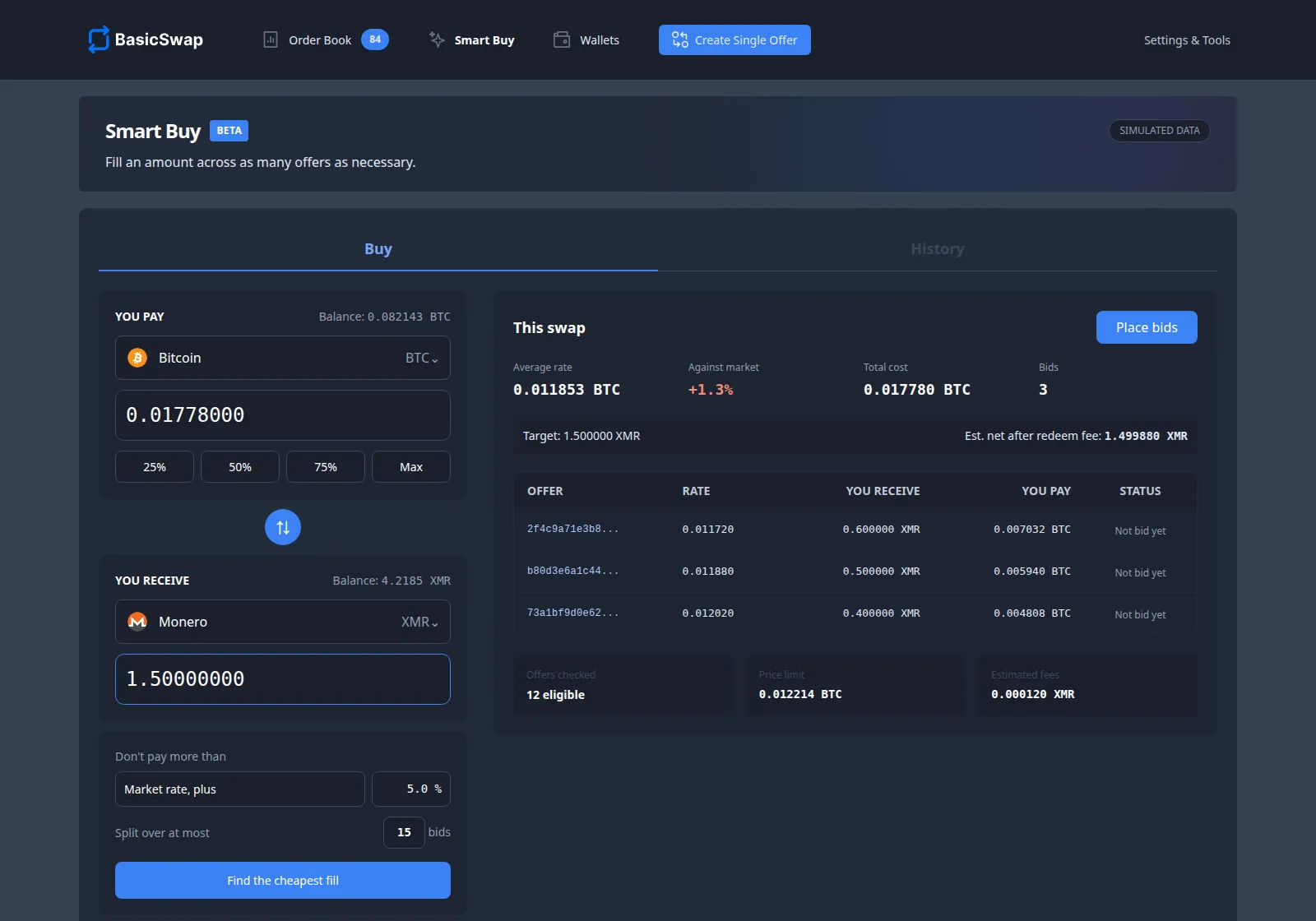Click the Place bids button

1147,327
